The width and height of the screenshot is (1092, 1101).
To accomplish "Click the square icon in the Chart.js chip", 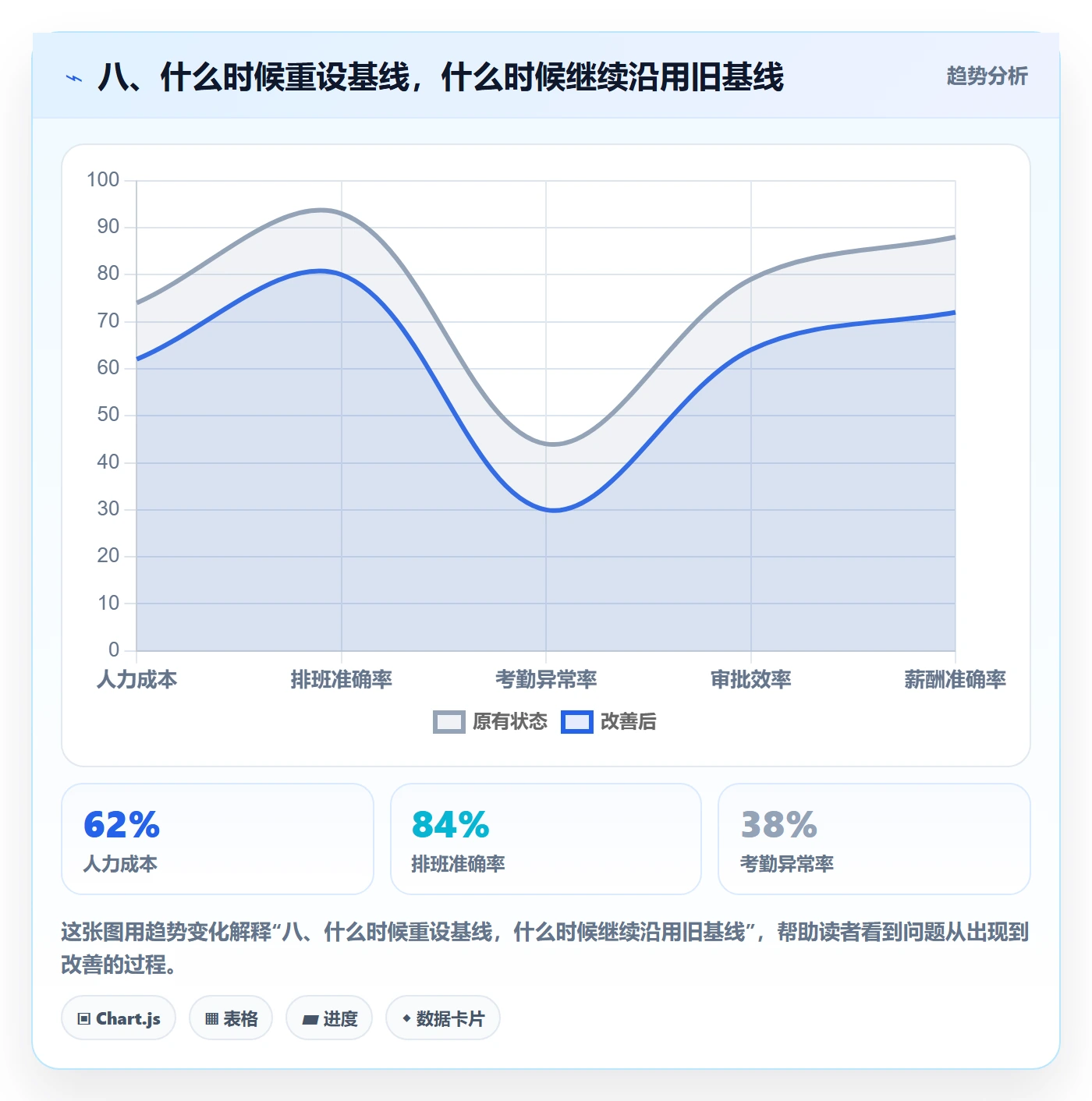I will click(x=84, y=1018).
